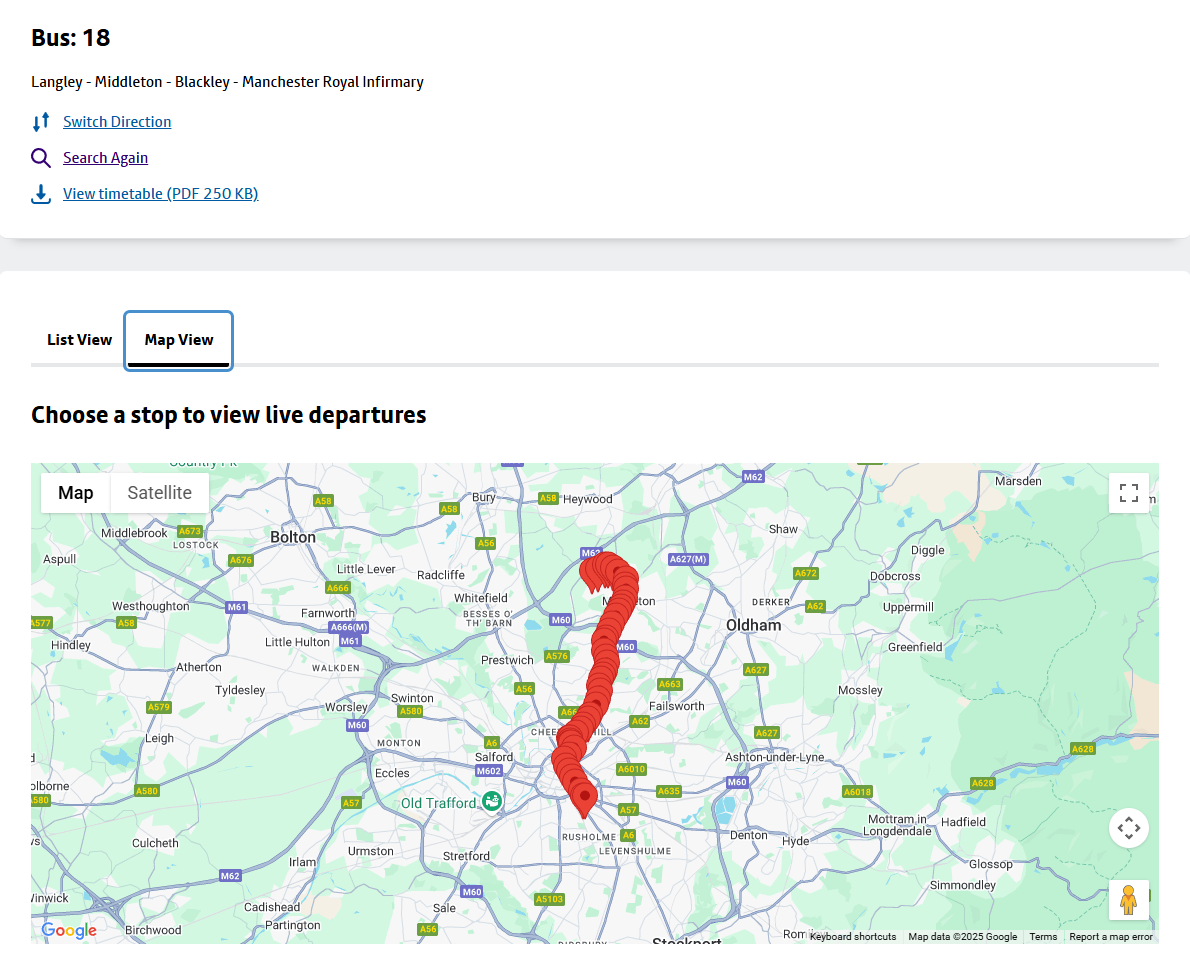This screenshot has width=1190, height=959.
Task: Open the map camera pan controls
Action: point(1129,828)
